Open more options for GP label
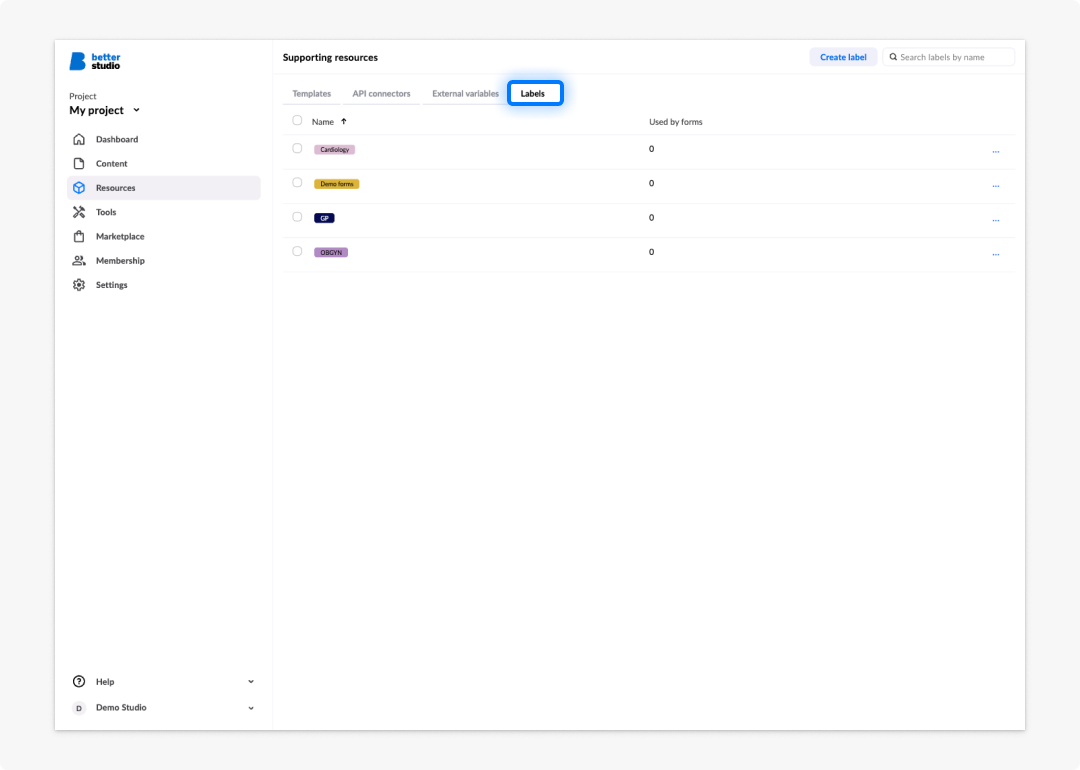 996,220
